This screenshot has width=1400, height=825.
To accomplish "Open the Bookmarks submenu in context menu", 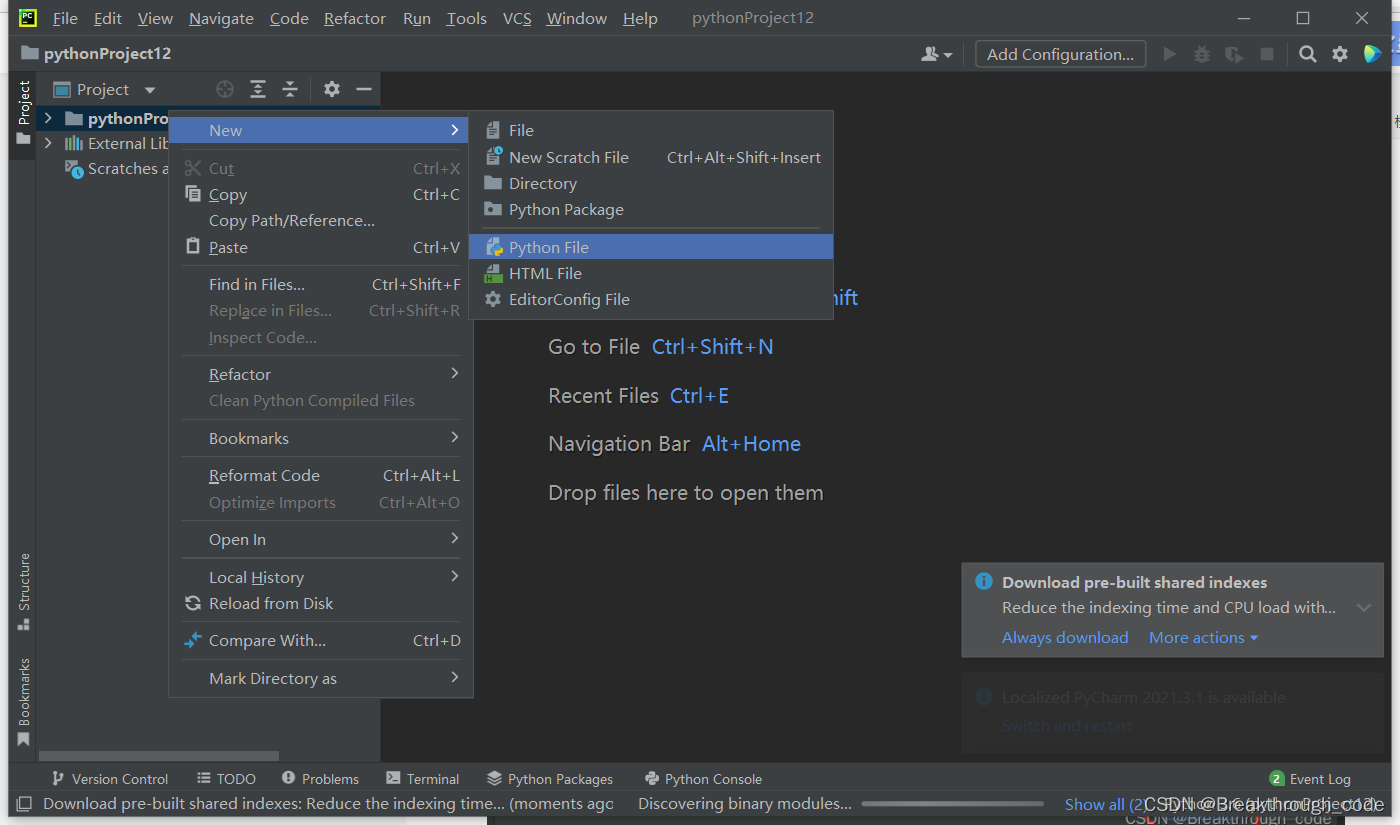I will [x=321, y=438].
